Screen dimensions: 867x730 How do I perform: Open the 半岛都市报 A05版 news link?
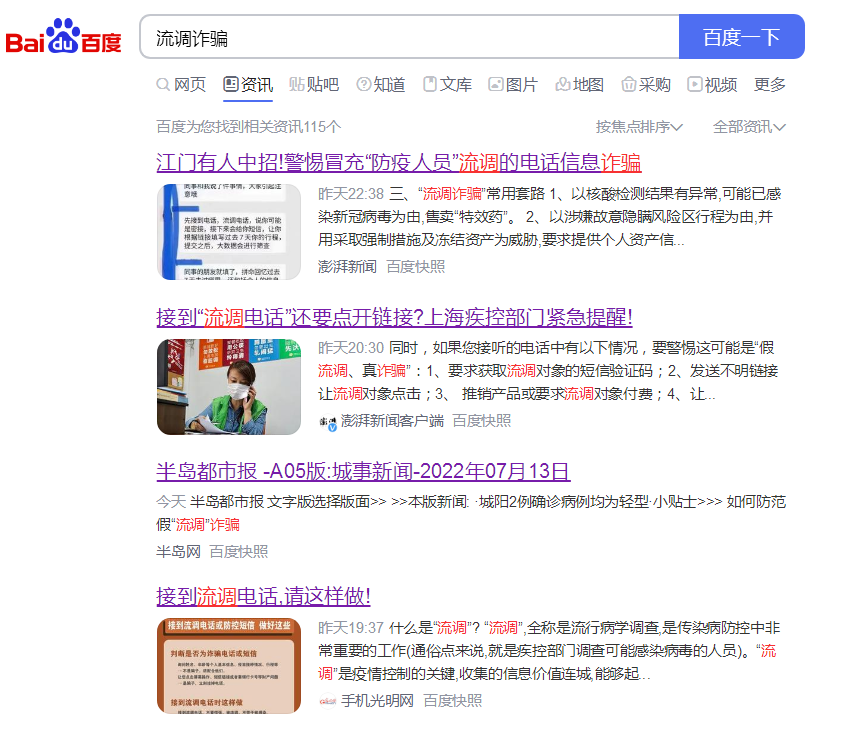click(363, 472)
